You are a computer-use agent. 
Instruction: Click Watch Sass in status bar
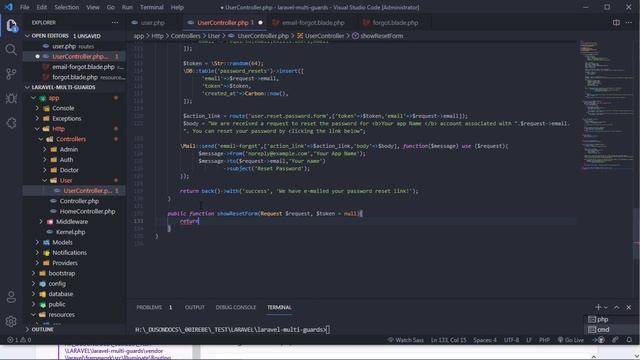tap(406, 340)
